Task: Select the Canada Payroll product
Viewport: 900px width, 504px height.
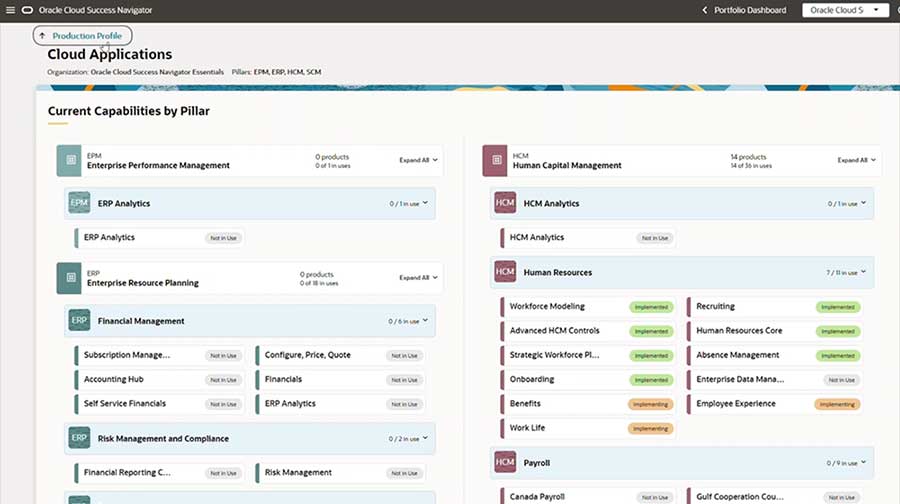Action: 588,497
